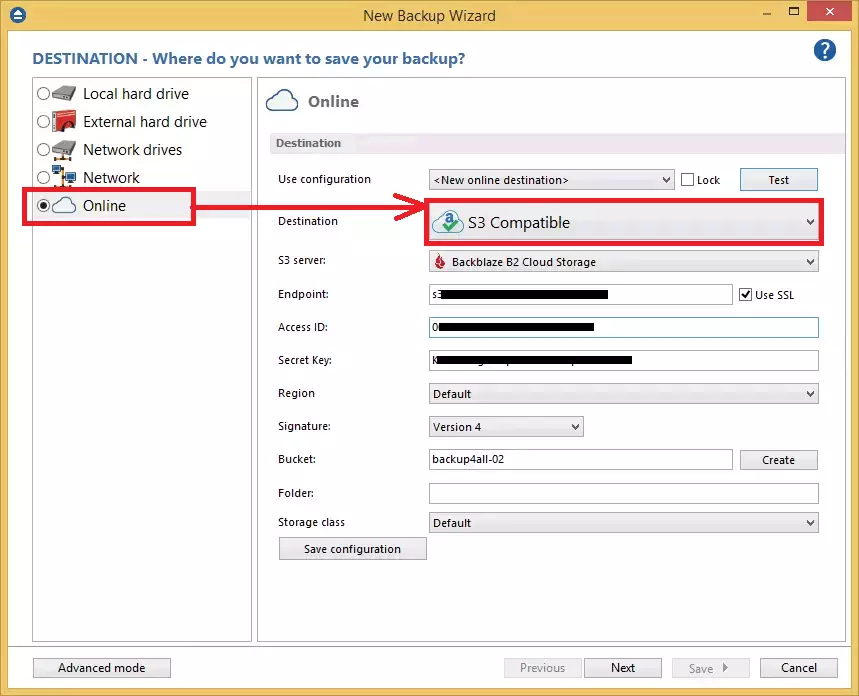The image size is (859, 696).
Task: Click the red External hard drive icon
Action: pos(64,122)
